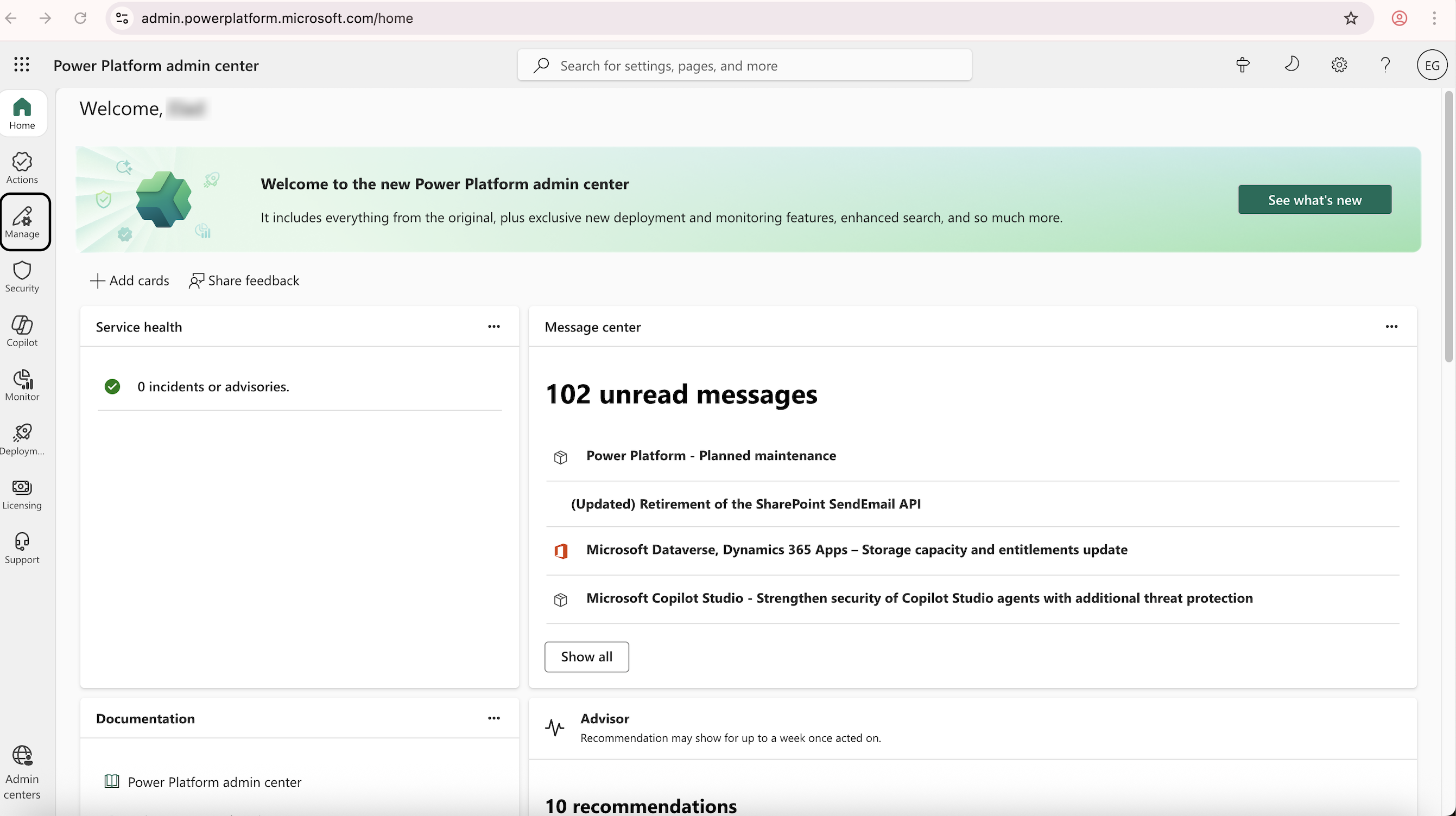Open Admin centers menu

click(22, 772)
